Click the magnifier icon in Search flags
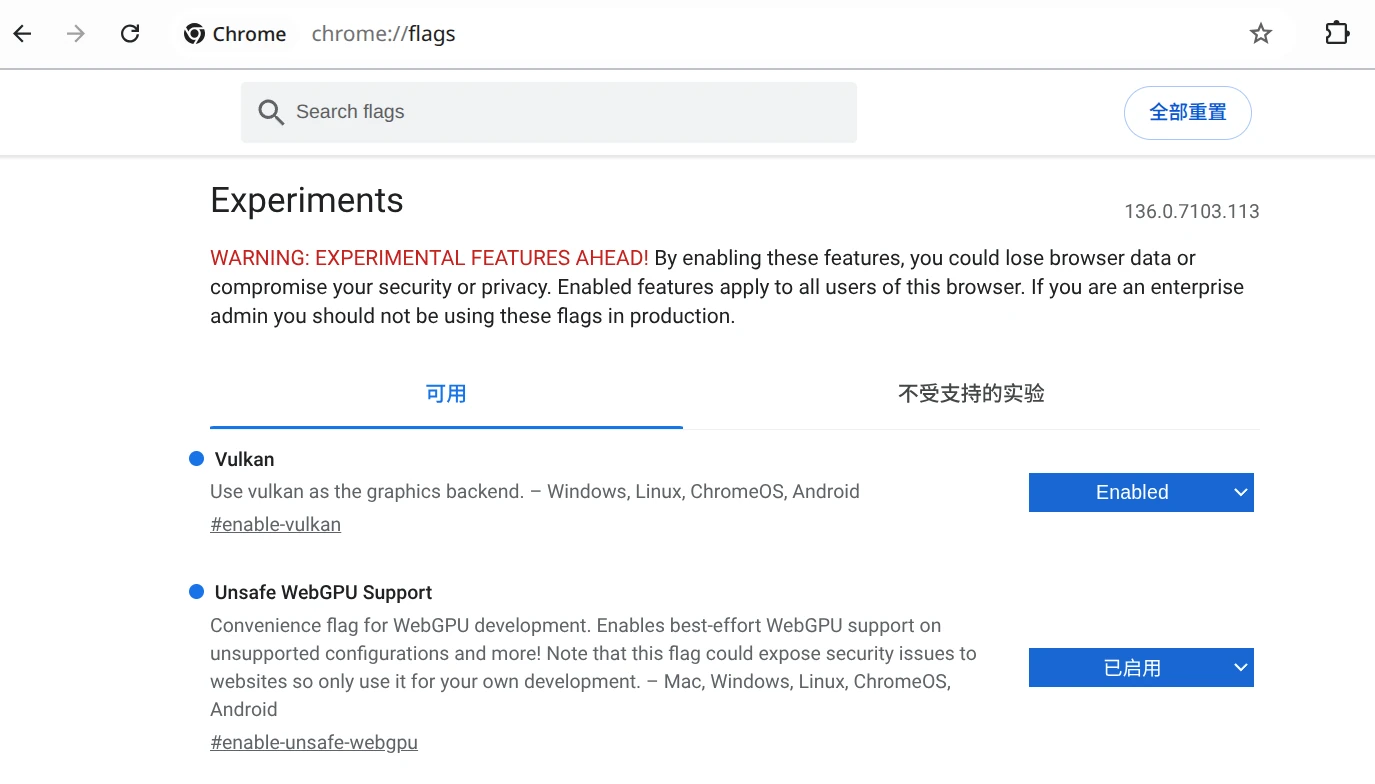 [271, 112]
